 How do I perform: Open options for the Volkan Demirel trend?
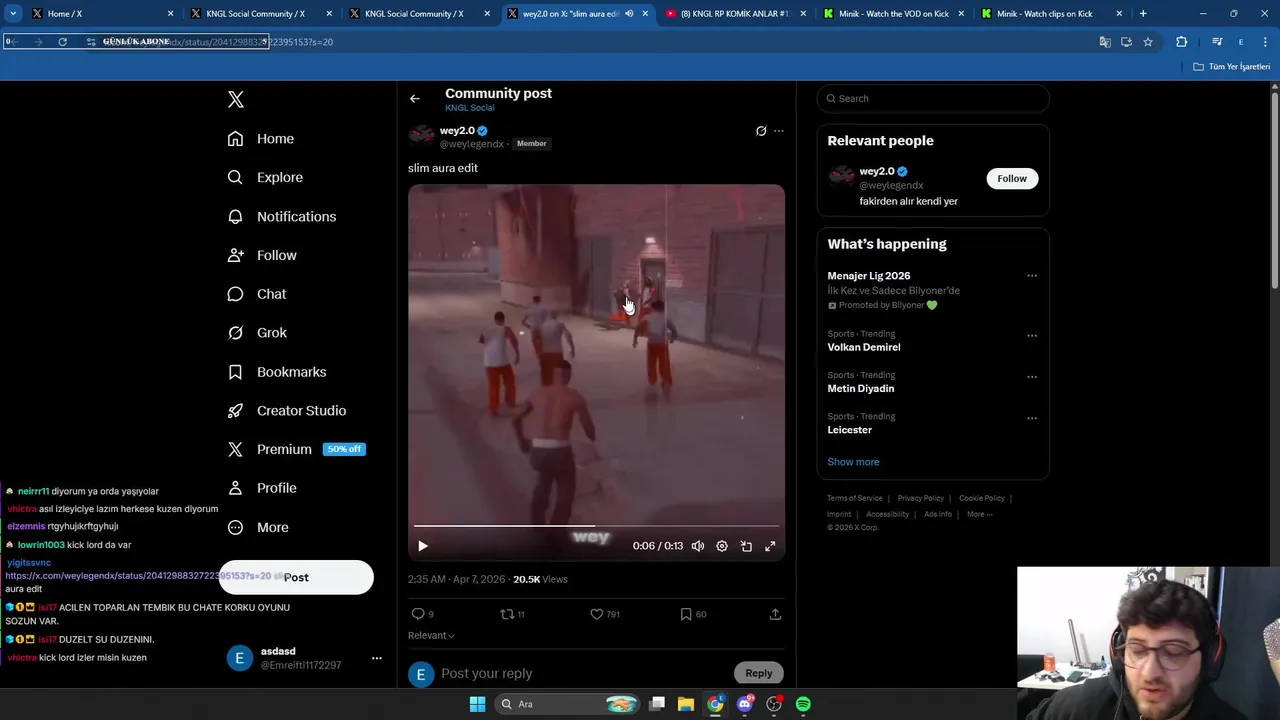[x=1032, y=335]
